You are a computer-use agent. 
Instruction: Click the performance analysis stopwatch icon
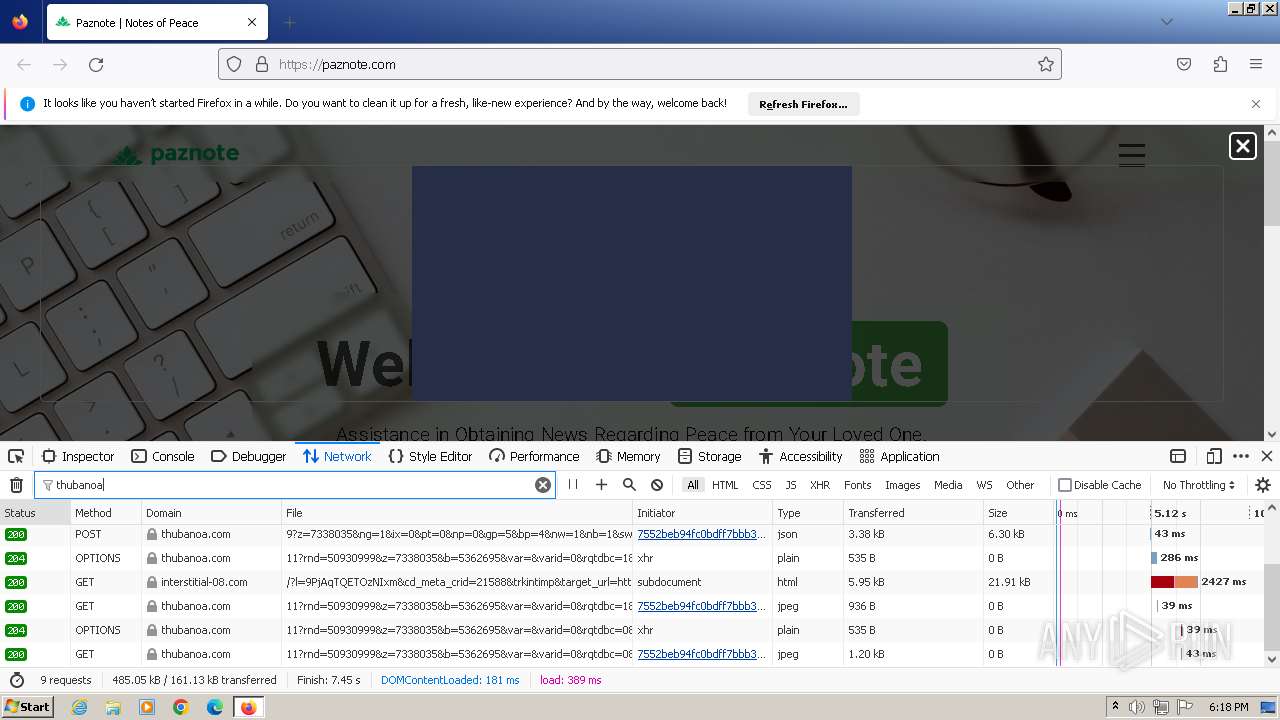click(16, 680)
